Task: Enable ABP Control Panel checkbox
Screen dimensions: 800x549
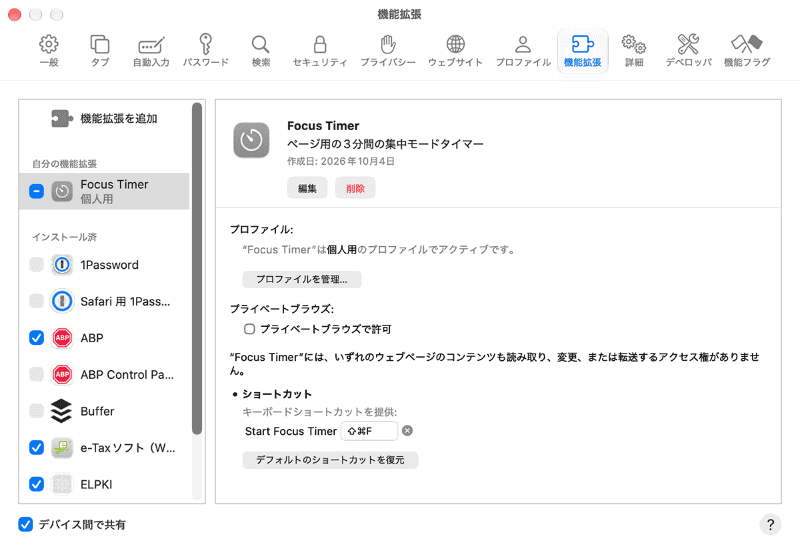Action: tap(36, 375)
